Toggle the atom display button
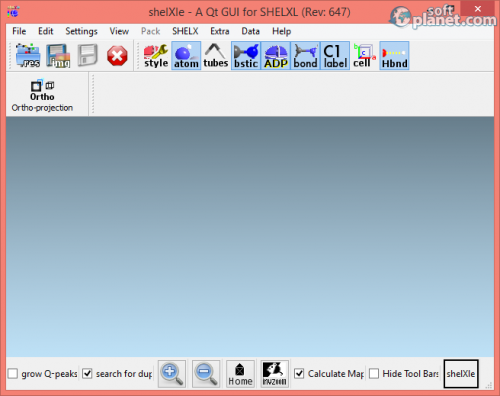The height and width of the screenshot is (396, 500). coord(186,56)
